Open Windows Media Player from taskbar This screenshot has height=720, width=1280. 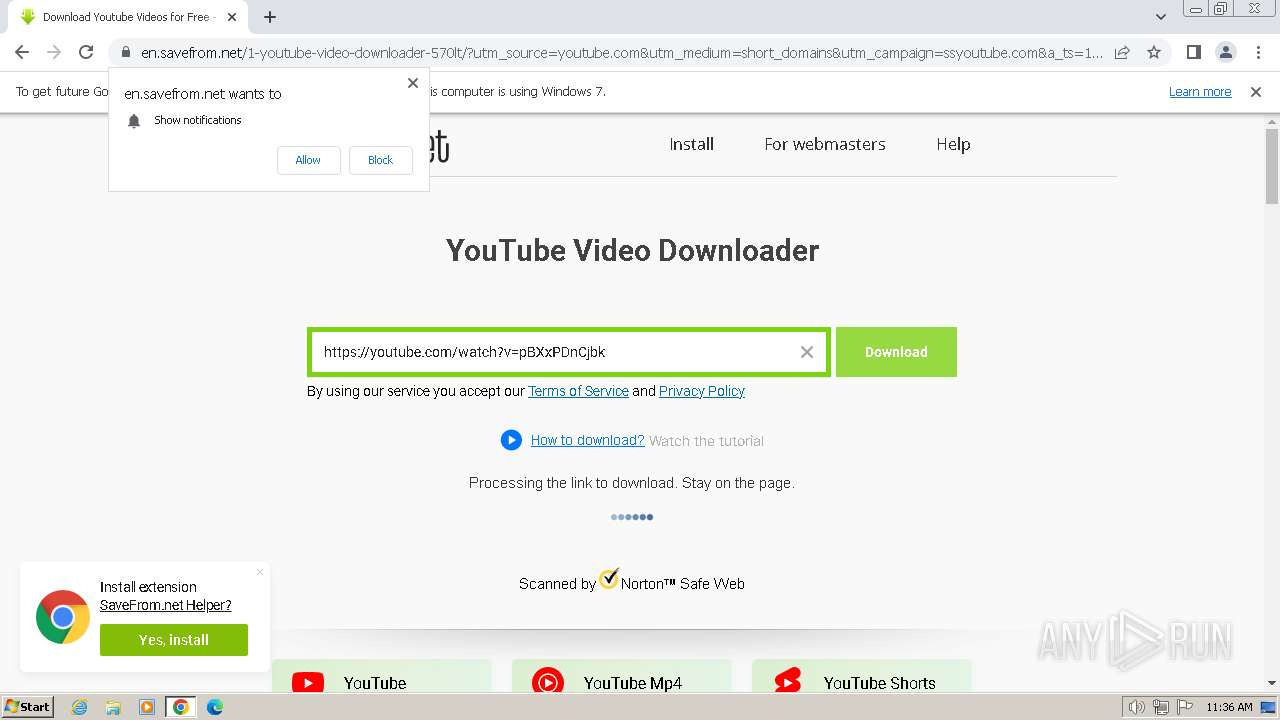tap(147, 707)
